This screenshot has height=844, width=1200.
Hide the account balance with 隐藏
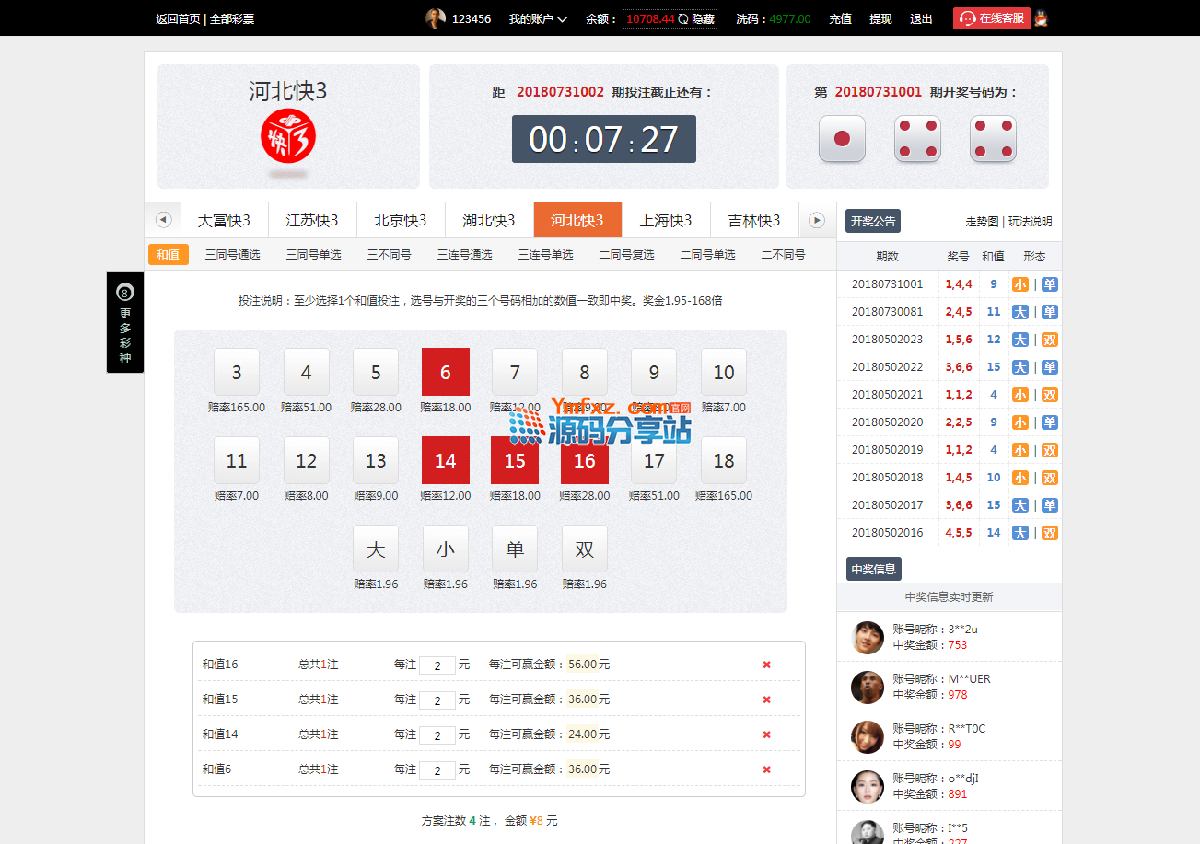(703, 19)
